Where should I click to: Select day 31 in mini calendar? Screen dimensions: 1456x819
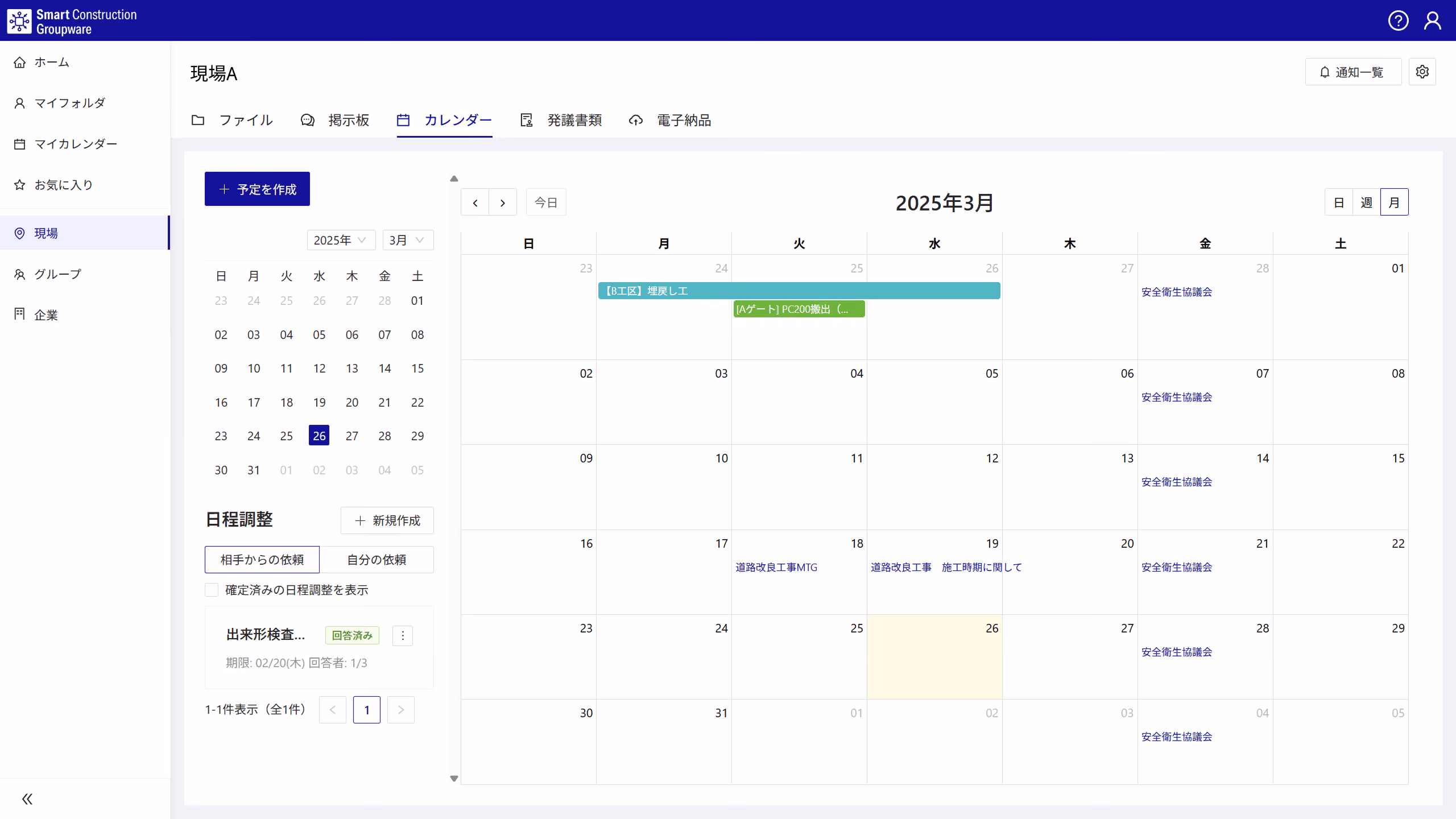(x=254, y=470)
